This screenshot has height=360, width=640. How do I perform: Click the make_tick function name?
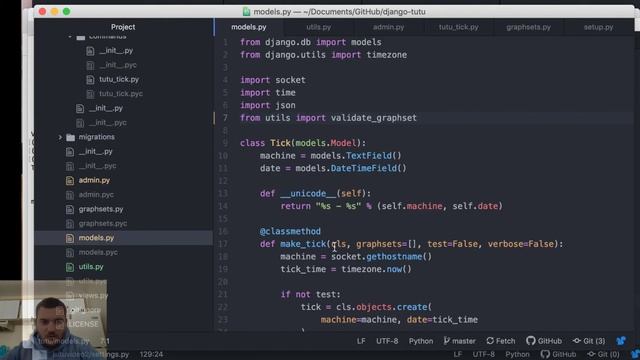coord(303,244)
